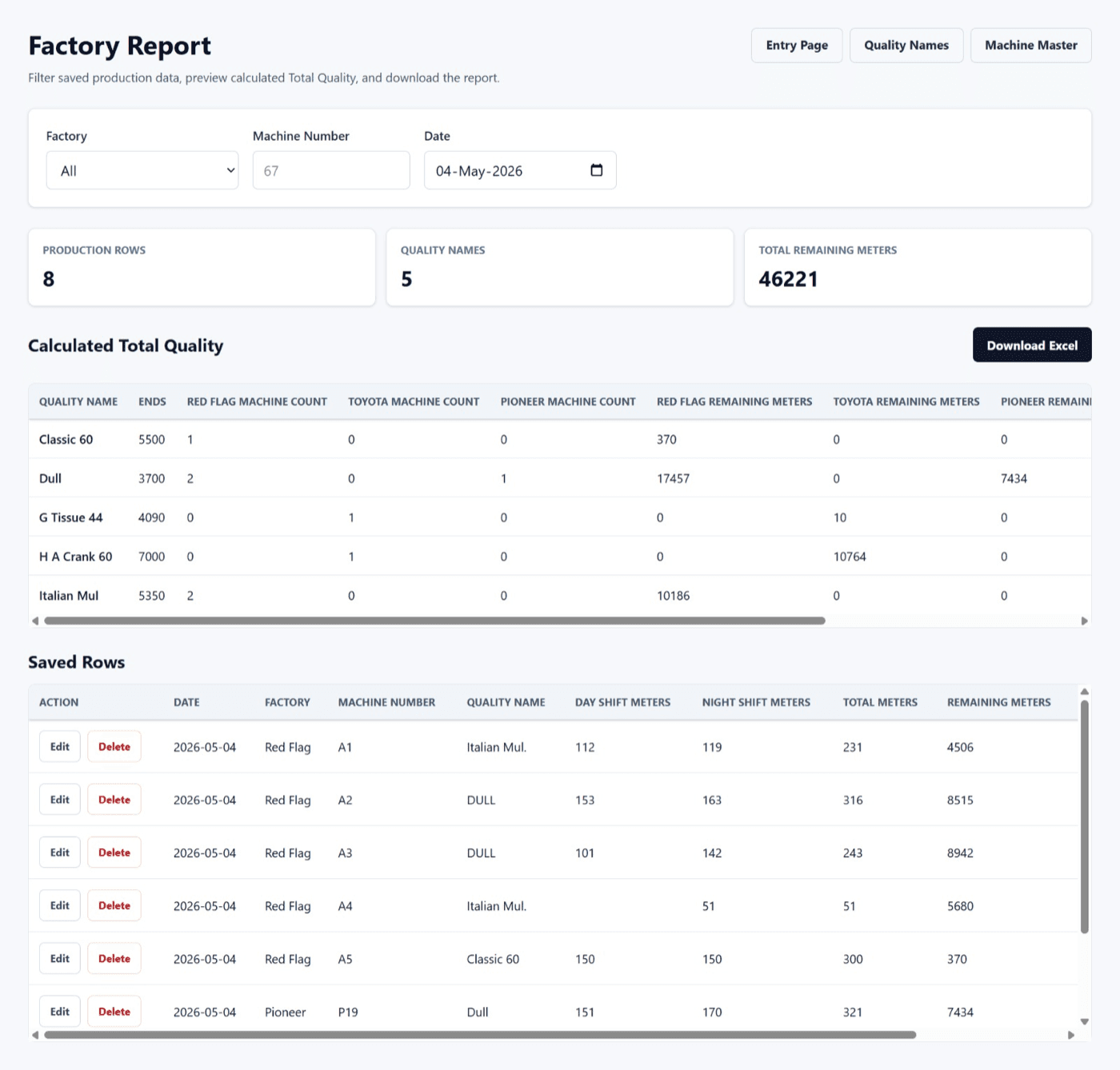
Task: Open the Quality Names page
Action: click(x=906, y=46)
